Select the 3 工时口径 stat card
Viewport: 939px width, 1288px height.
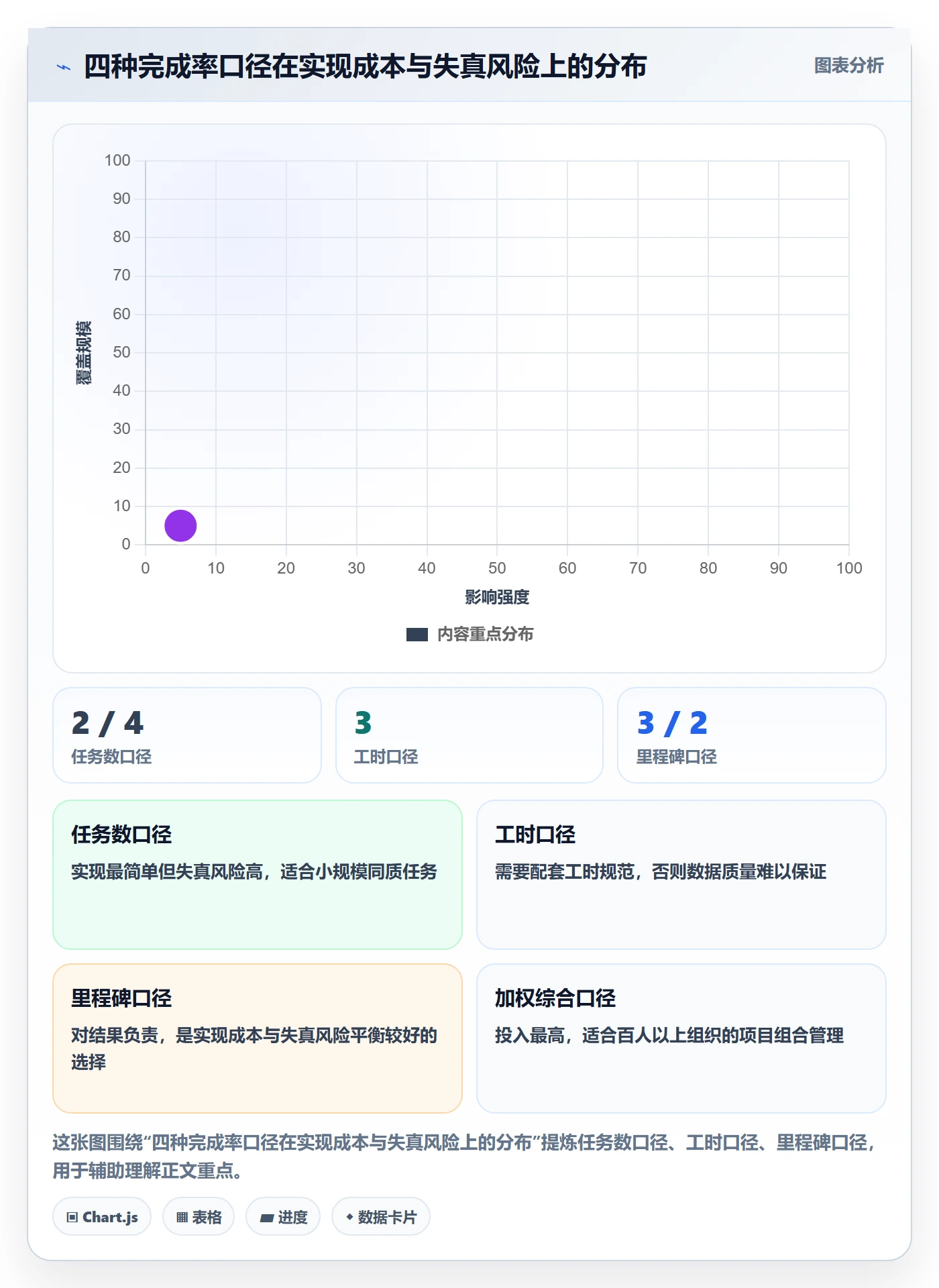[469, 735]
